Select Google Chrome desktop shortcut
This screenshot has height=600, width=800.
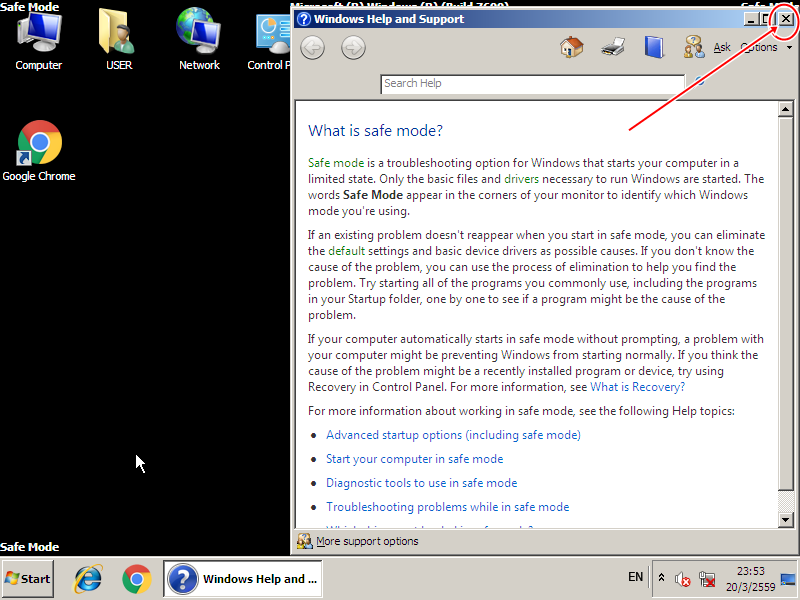(39, 151)
